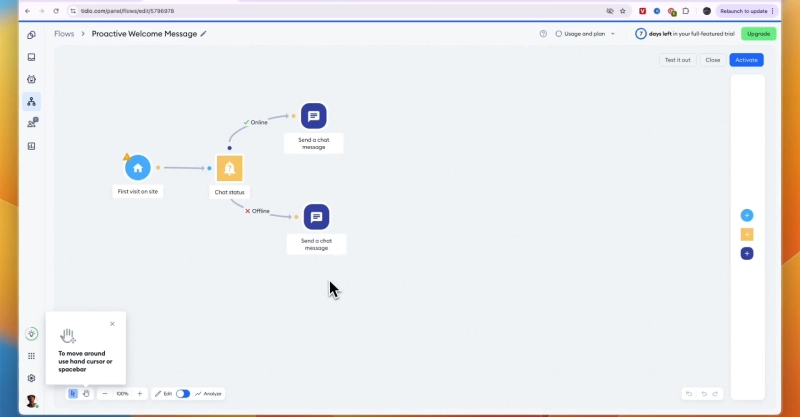
Task: Click the Test it out button
Action: click(678, 60)
